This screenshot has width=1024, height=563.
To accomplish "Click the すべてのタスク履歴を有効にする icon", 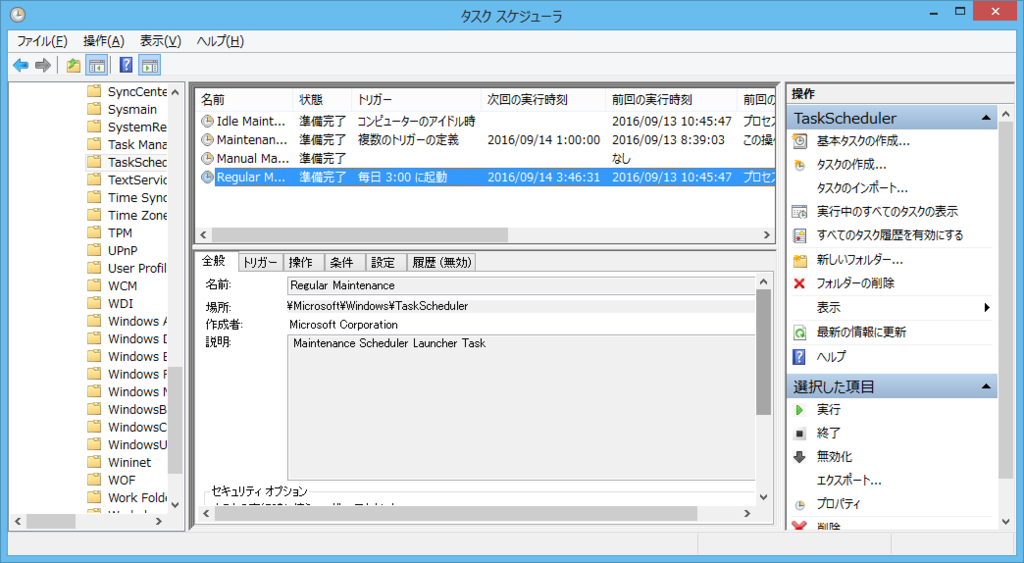I will click(799, 235).
